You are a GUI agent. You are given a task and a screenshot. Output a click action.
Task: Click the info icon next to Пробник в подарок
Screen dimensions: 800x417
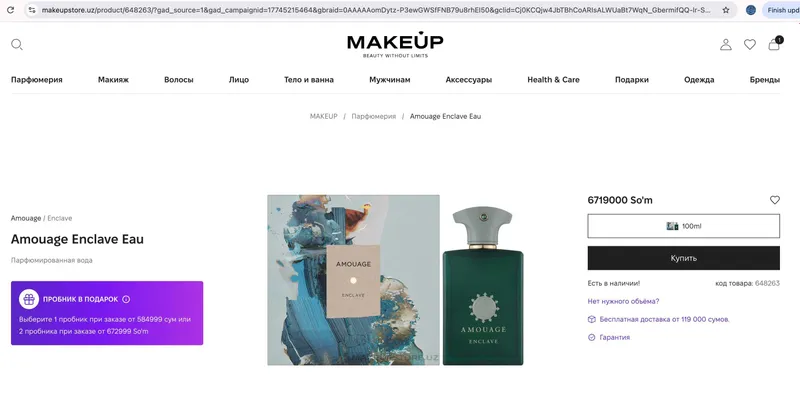(126, 299)
